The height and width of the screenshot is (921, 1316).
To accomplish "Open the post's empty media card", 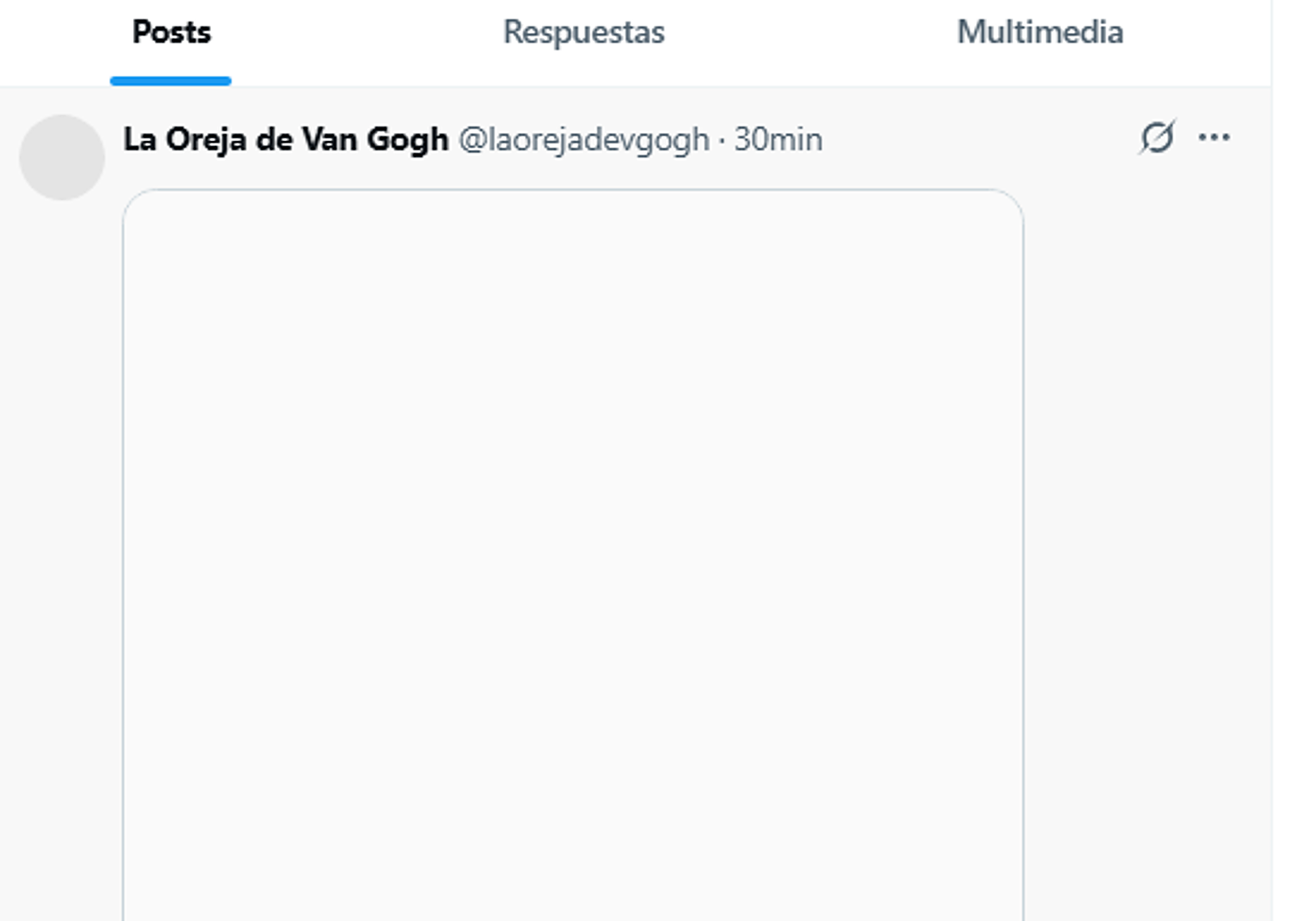I will pyautogui.click(x=573, y=548).
